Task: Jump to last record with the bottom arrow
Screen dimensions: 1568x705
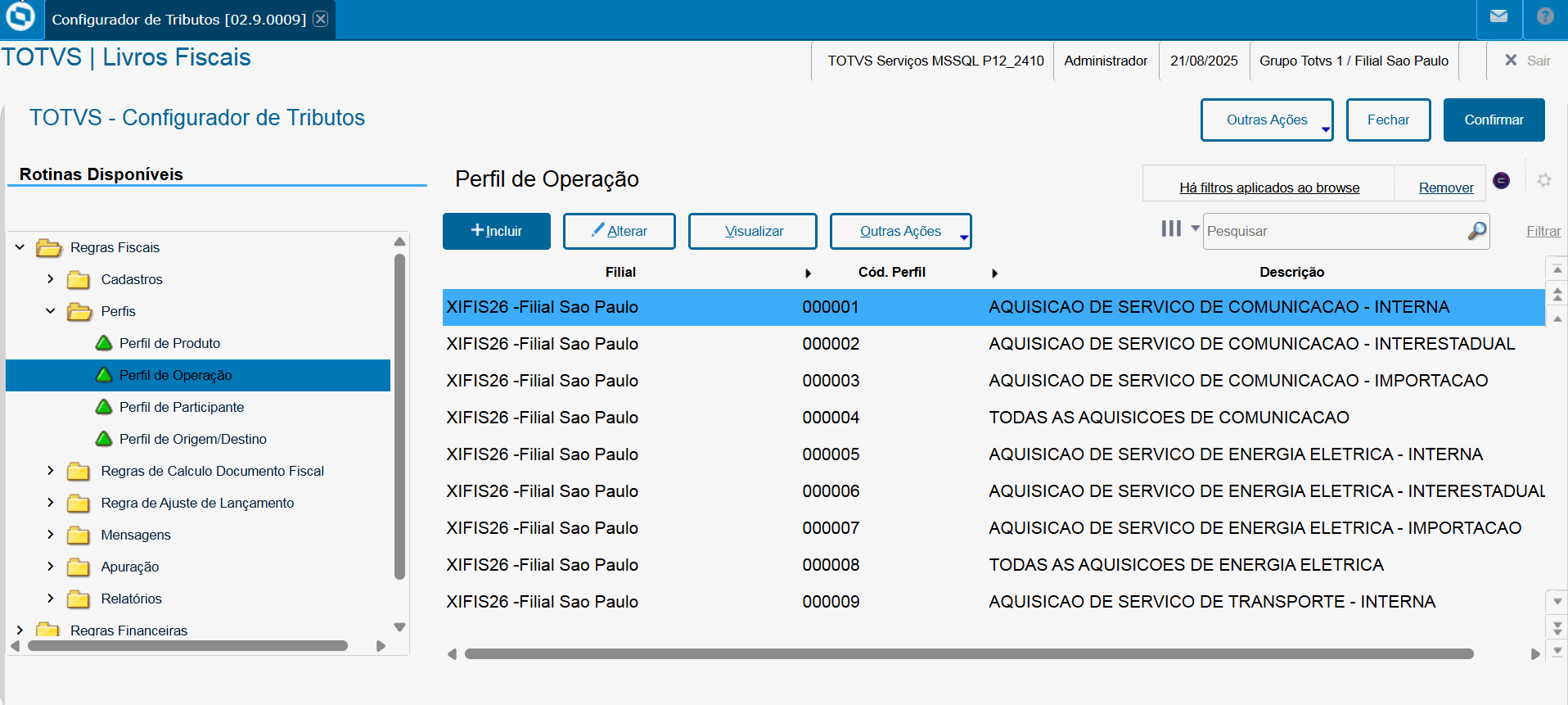Action: [1557, 651]
